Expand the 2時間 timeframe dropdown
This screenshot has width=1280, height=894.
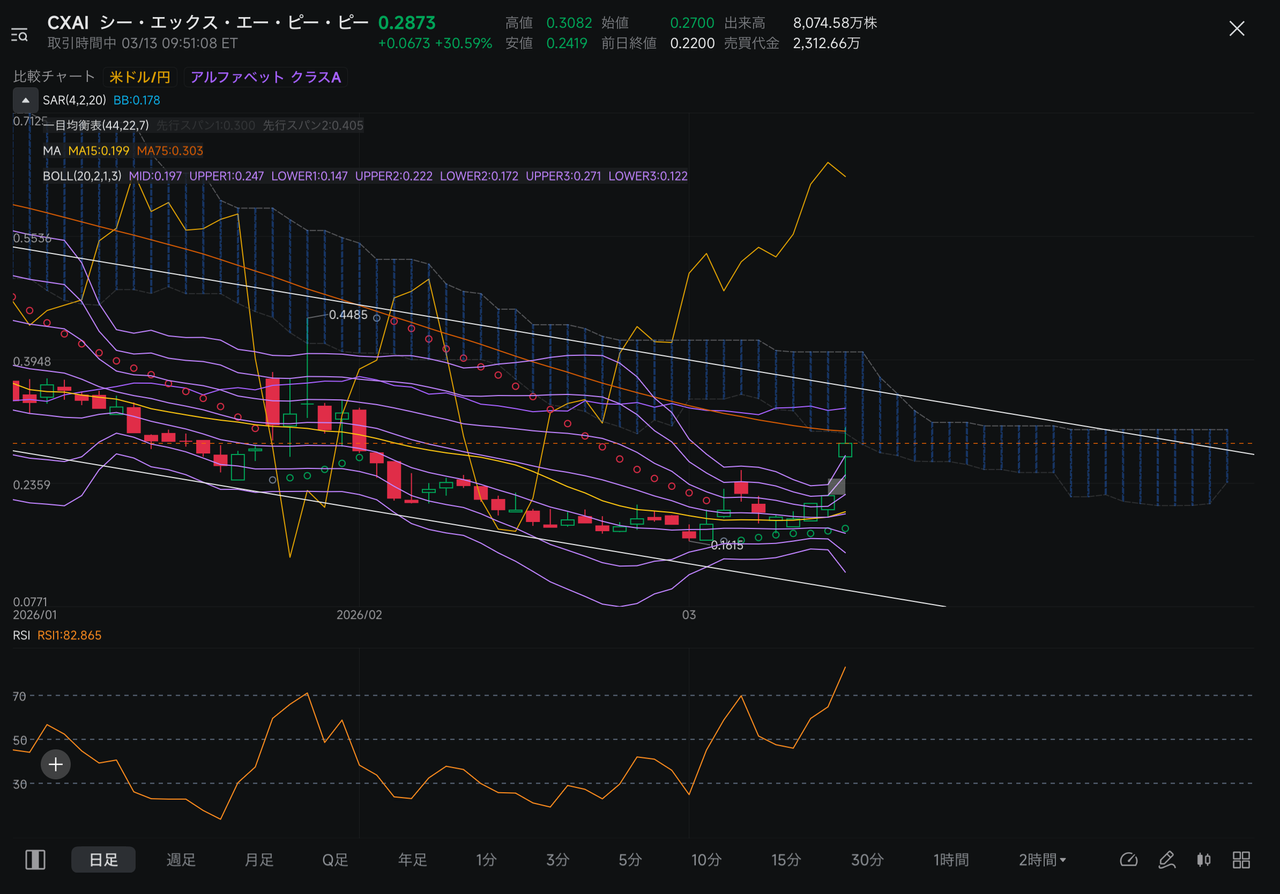1042,860
